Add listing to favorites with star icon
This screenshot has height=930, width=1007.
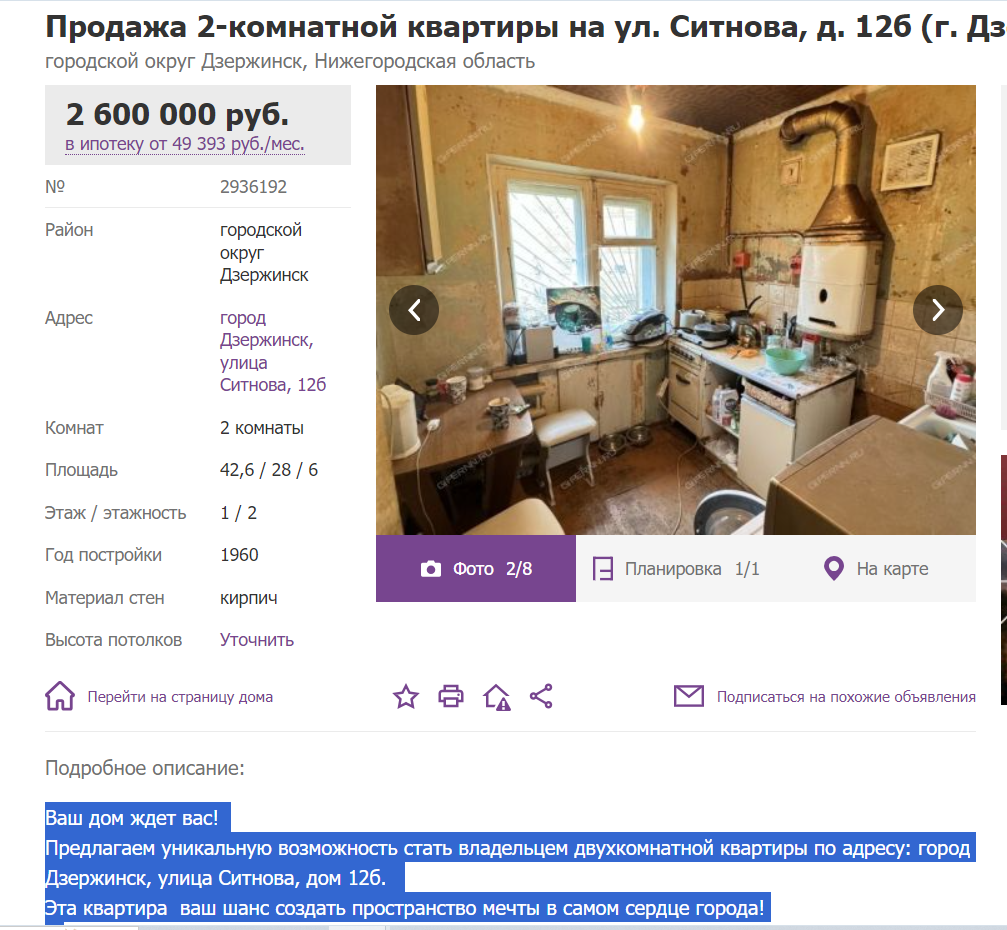(x=406, y=696)
